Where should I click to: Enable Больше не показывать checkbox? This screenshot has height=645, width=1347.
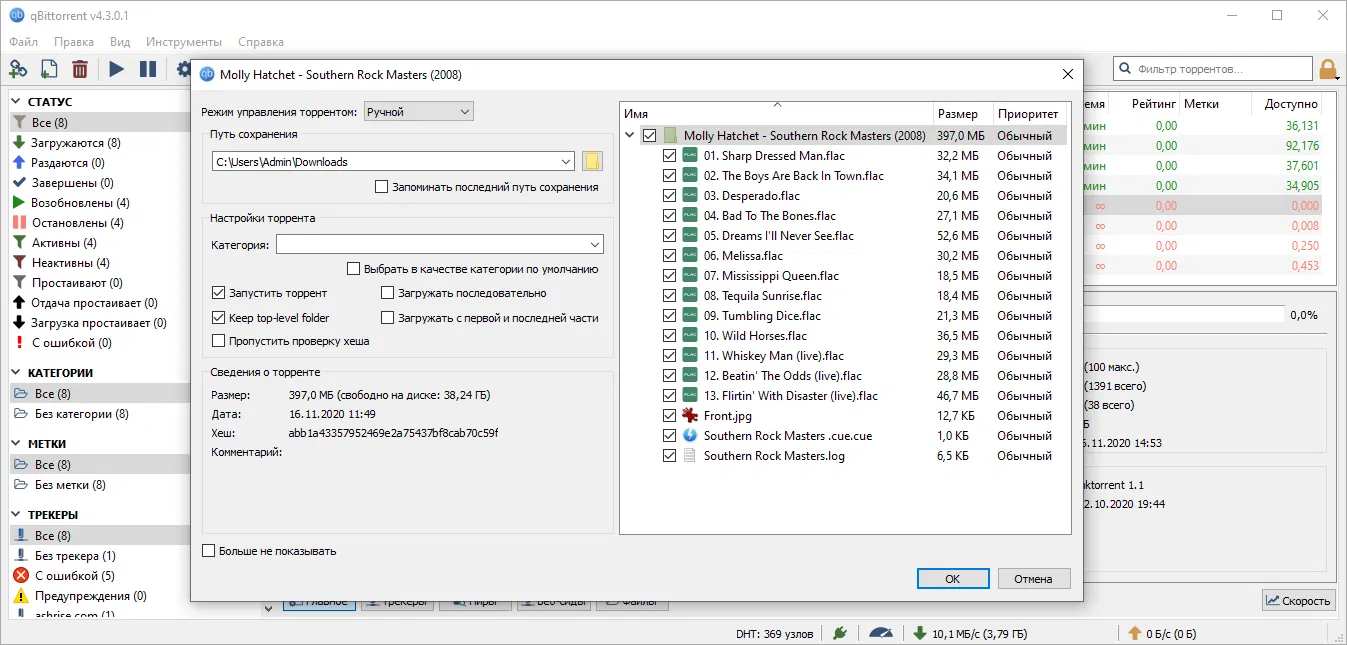[x=209, y=551]
